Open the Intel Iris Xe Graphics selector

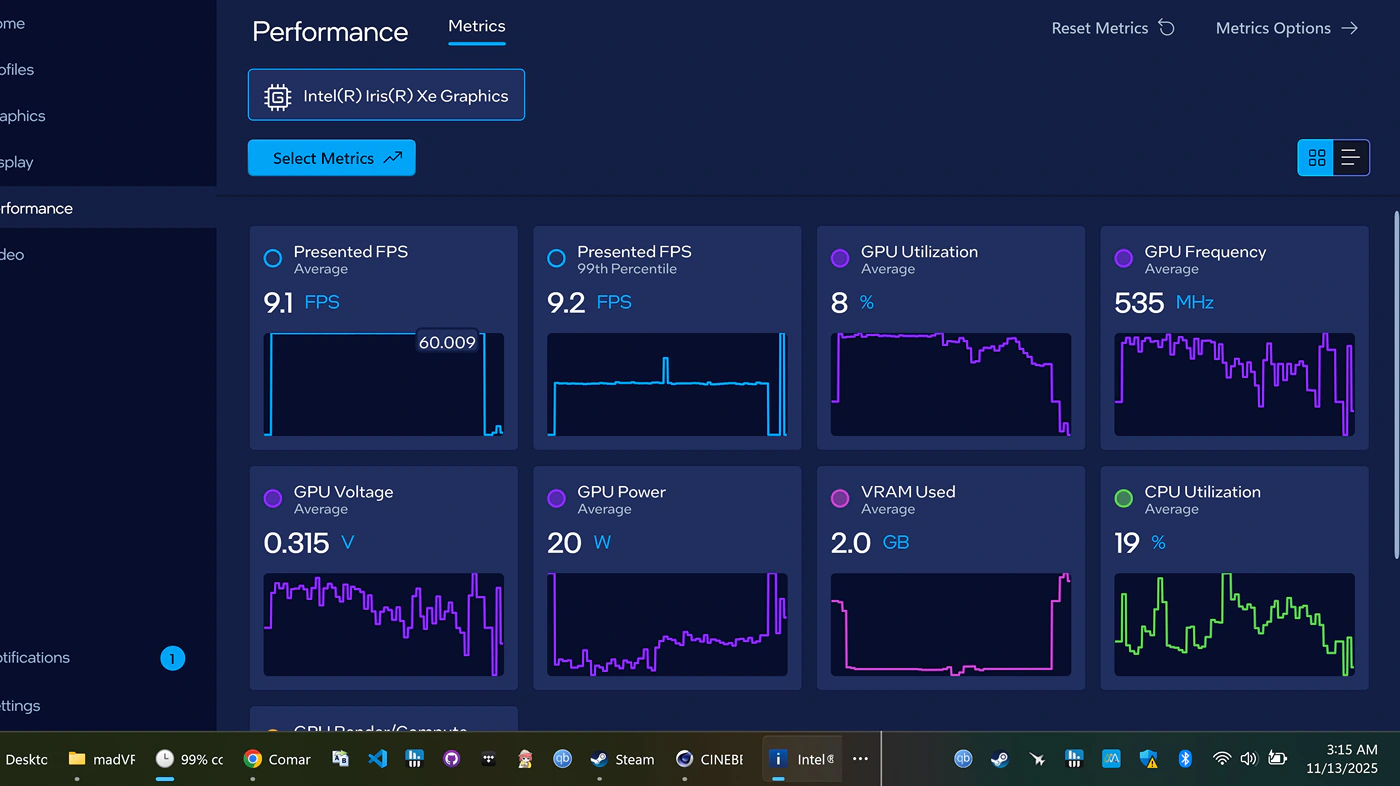386,95
